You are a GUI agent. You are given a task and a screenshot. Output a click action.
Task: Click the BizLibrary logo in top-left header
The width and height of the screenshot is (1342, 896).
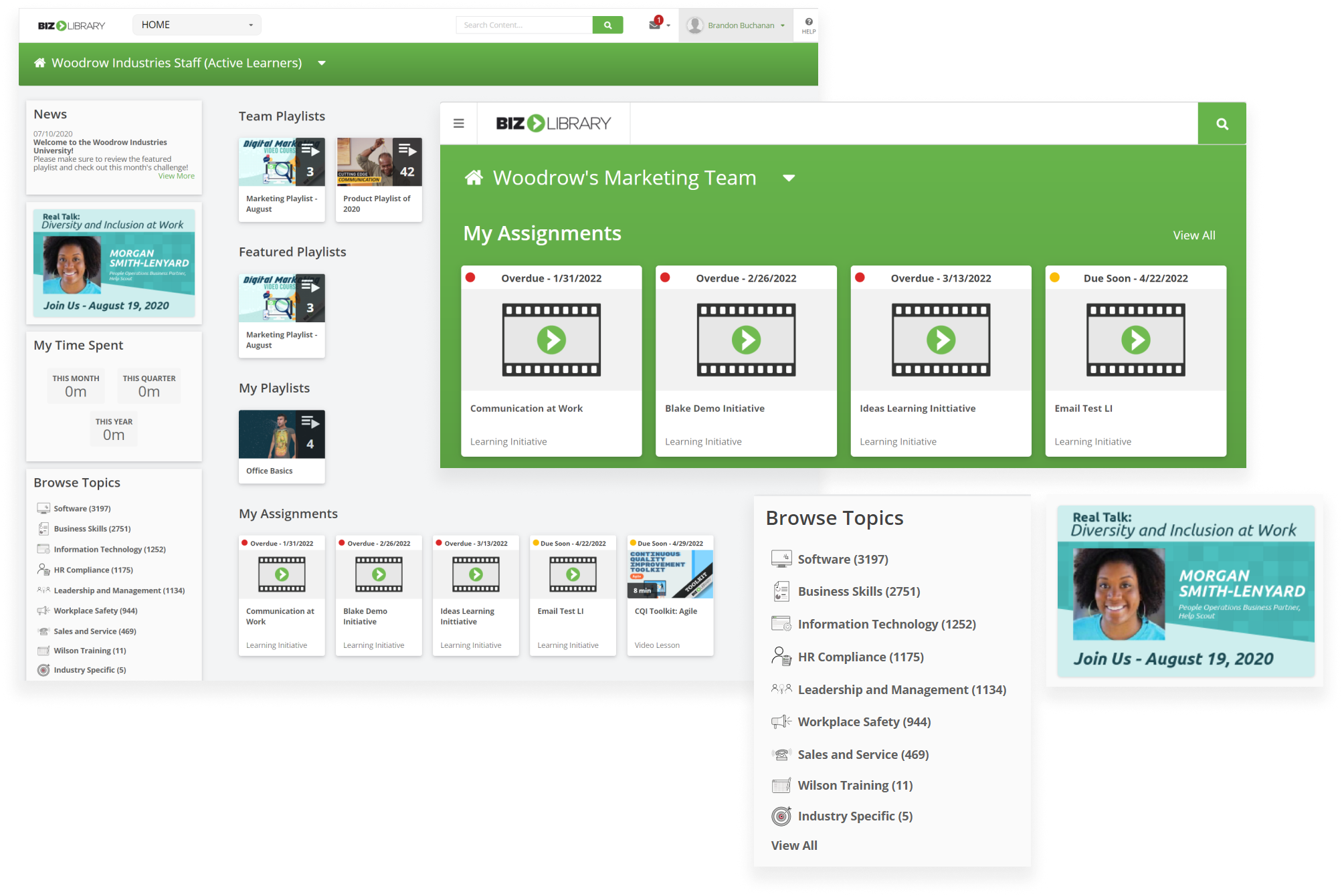coord(72,25)
